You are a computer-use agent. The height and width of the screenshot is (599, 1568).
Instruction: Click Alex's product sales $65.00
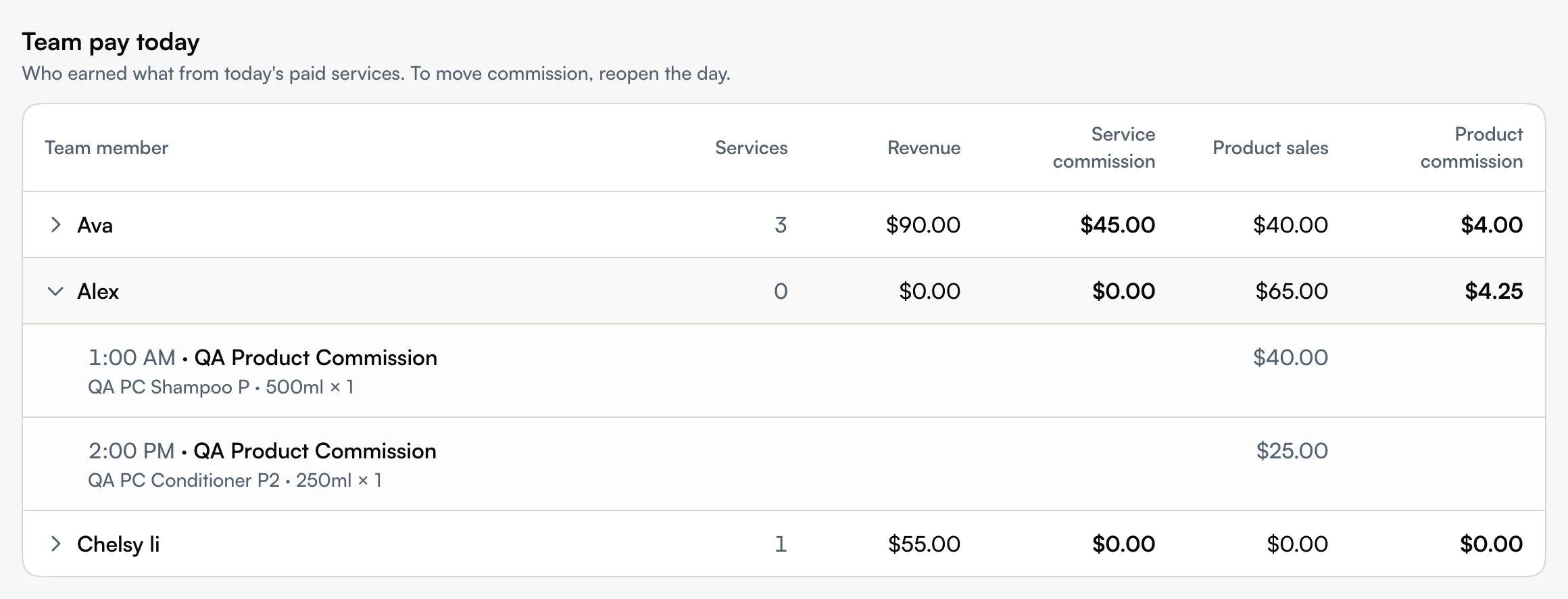[1292, 291]
